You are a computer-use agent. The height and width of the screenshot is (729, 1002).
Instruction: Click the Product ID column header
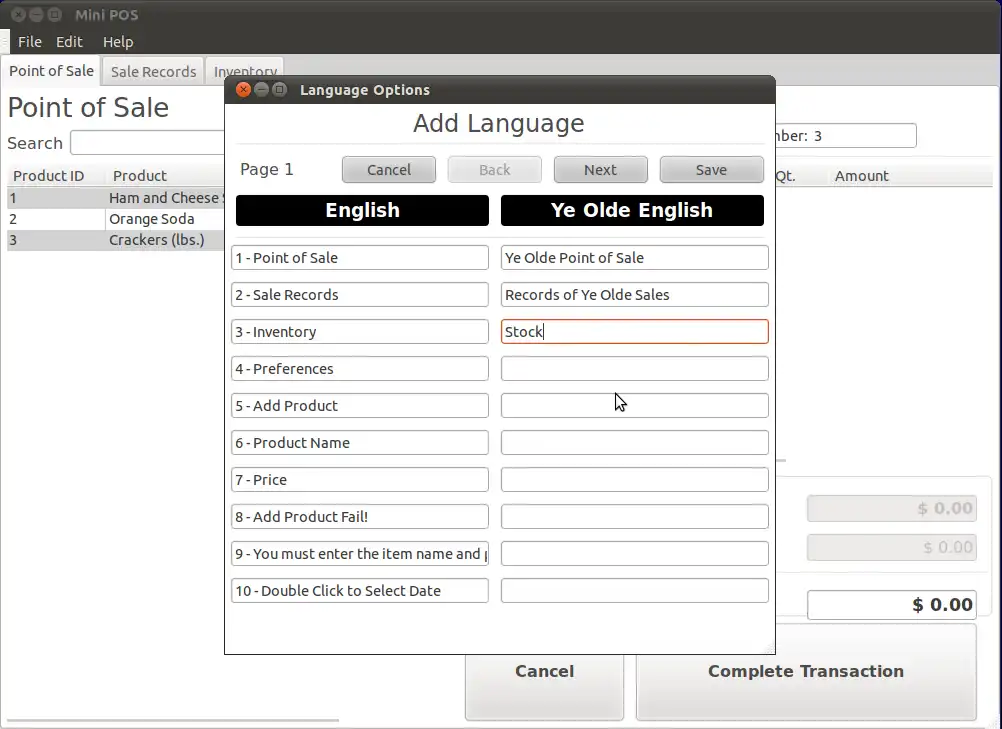[49, 176]
